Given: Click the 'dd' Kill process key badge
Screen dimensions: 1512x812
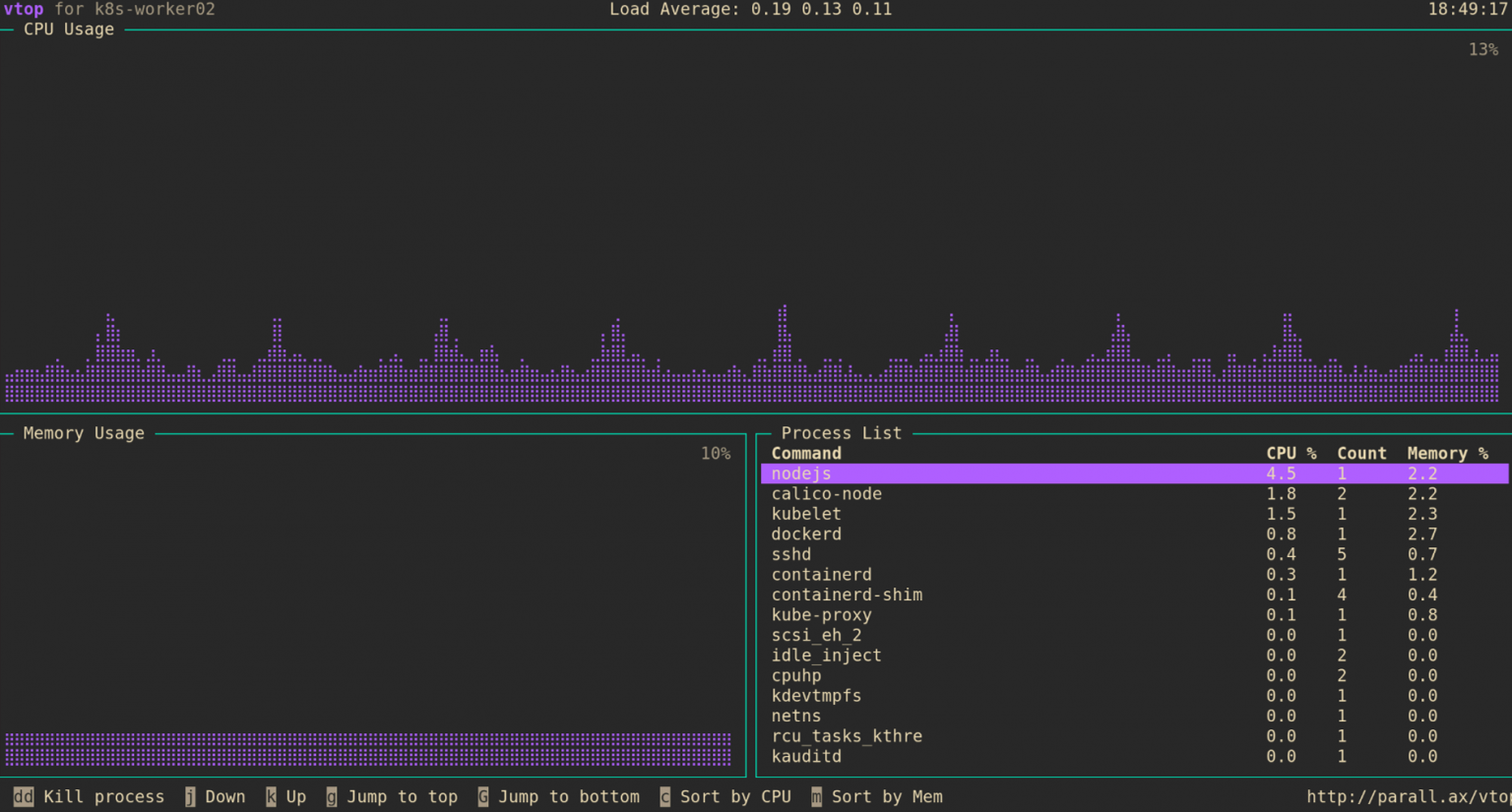Looking at the screenshot, I should click(x=23, y=796).
